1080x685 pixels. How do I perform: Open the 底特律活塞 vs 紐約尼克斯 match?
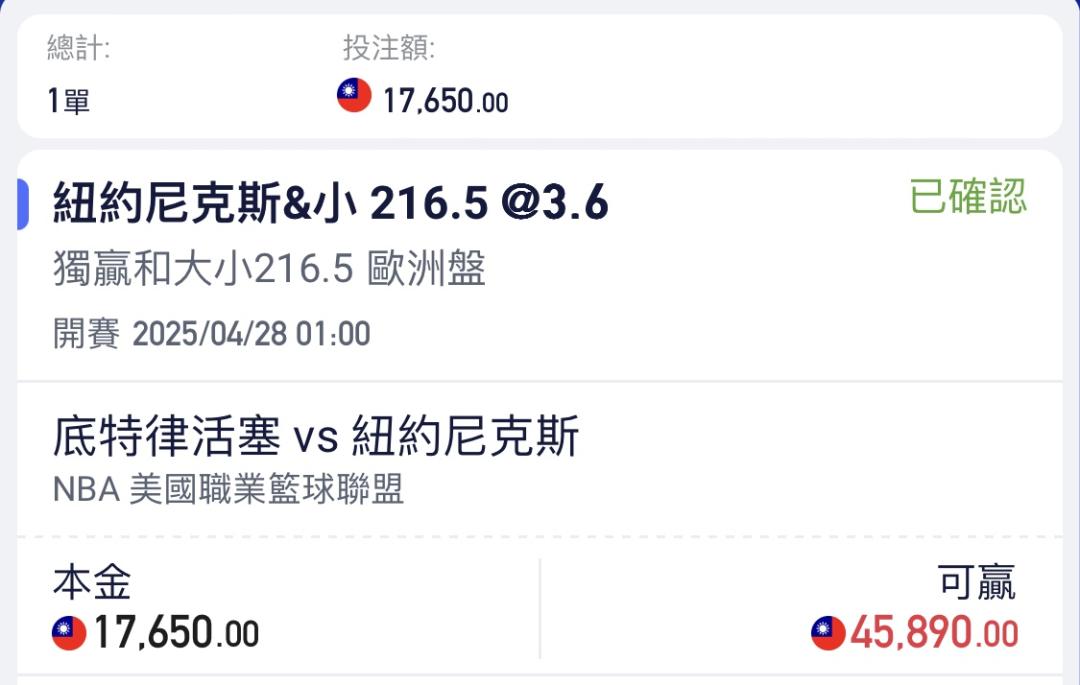pos(315,436)
